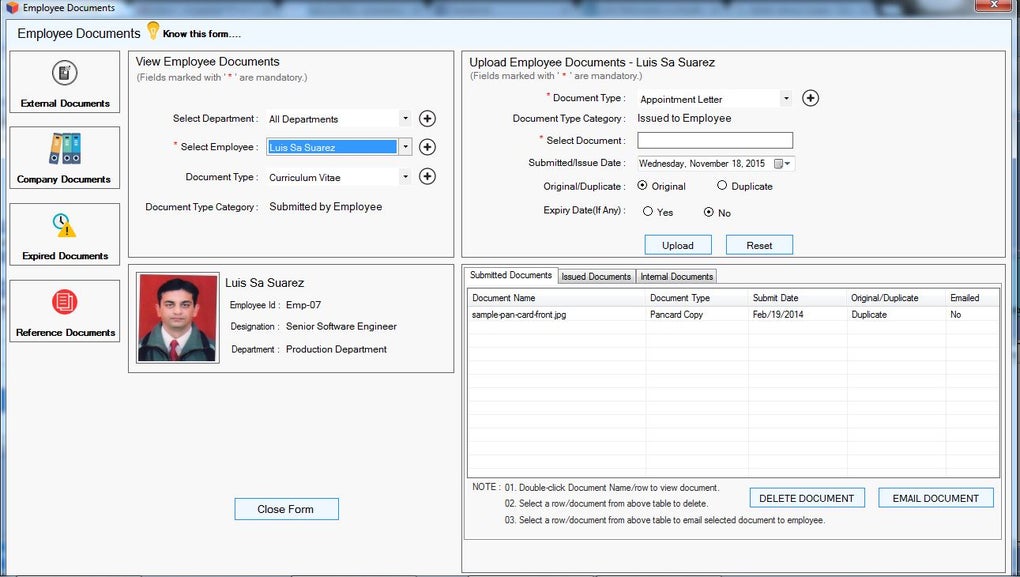The height and width of the screenshot is (577, 1020).
Task: Click the Reset button
Action: (759, 245)
